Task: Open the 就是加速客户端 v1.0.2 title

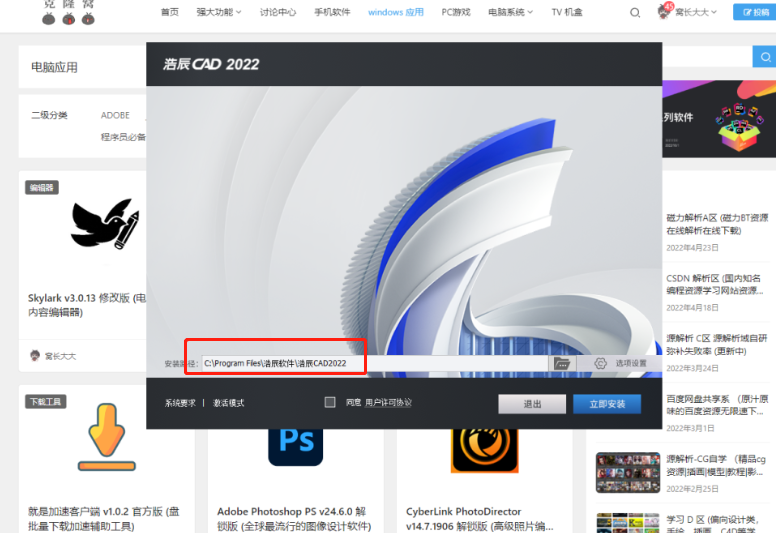Action: [x=104, y=519]
